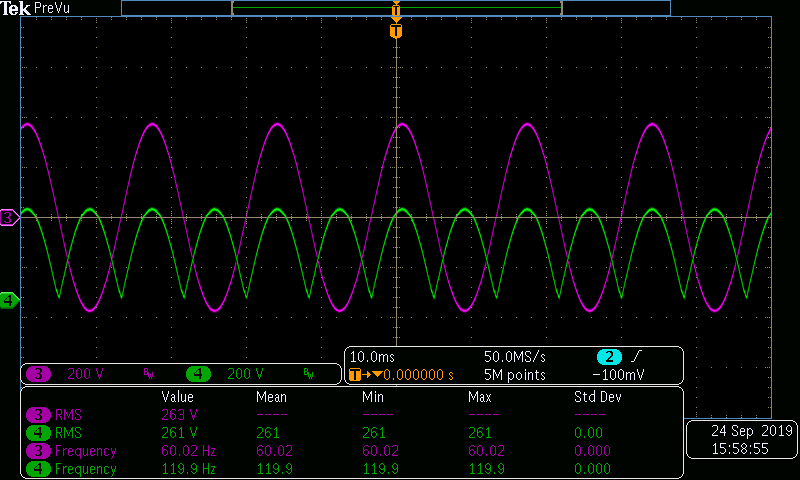Toggle the channel 4 badge in the scale readout
This screenshot has height=480, width=800.
199,375
